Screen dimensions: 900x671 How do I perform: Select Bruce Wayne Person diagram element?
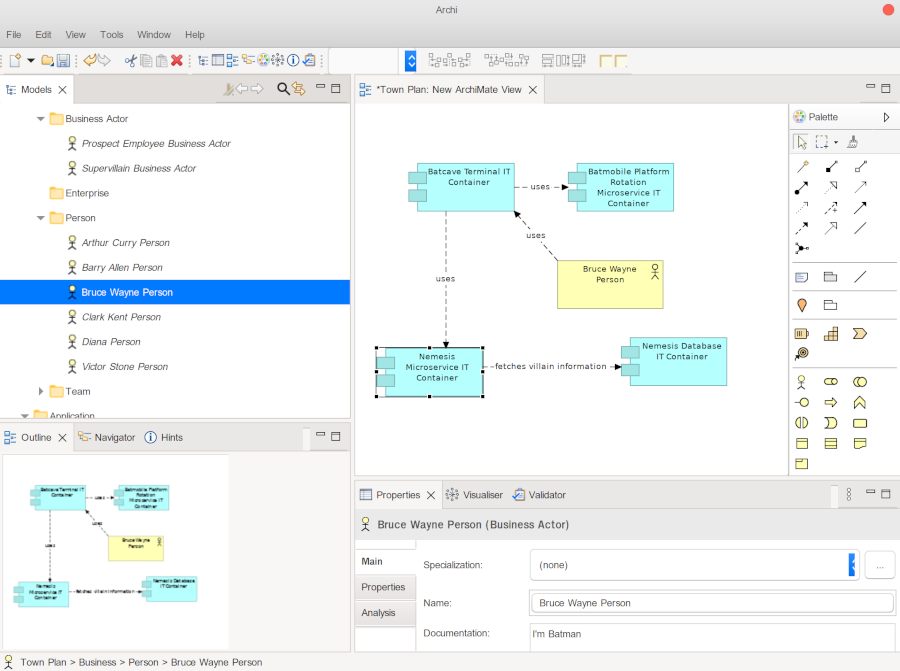610,285
